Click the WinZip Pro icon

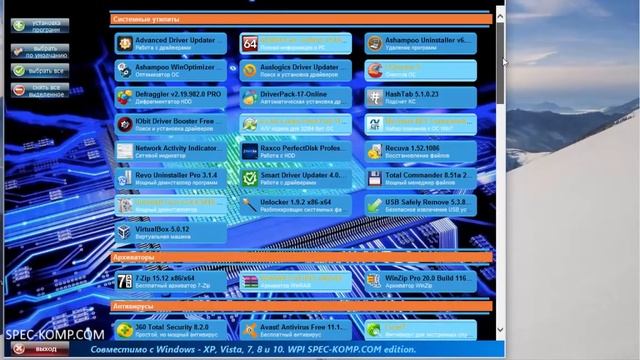coord(375,281)
